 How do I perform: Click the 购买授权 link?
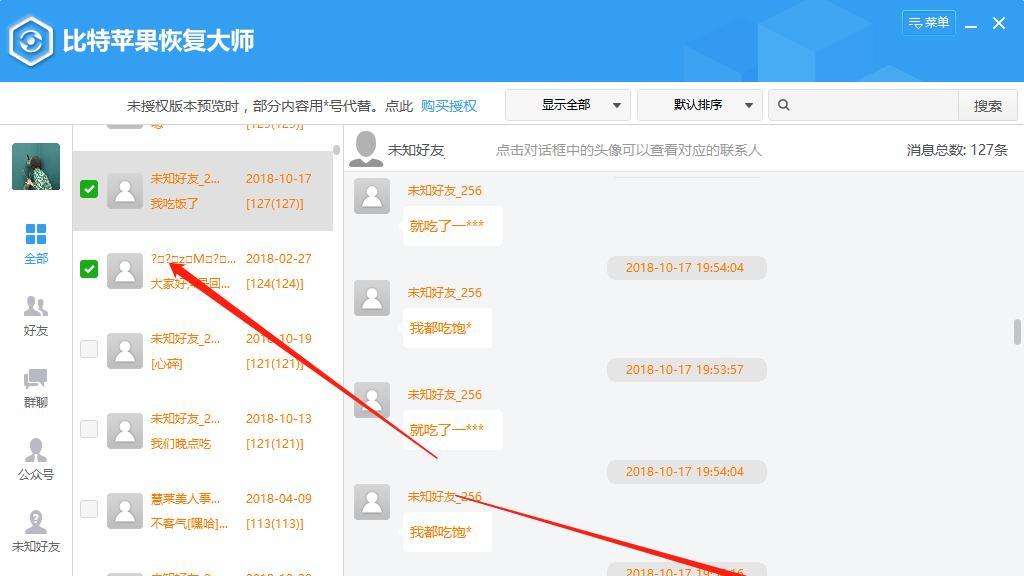point(449,106)
